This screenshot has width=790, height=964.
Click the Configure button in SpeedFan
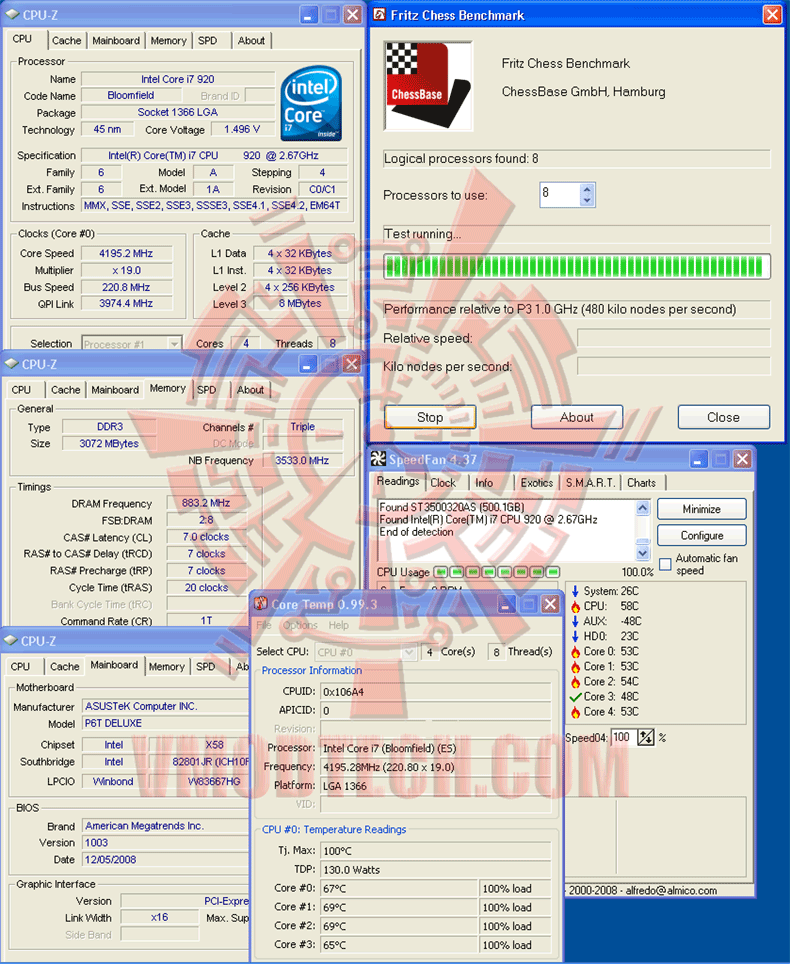[x=701, y=535]
